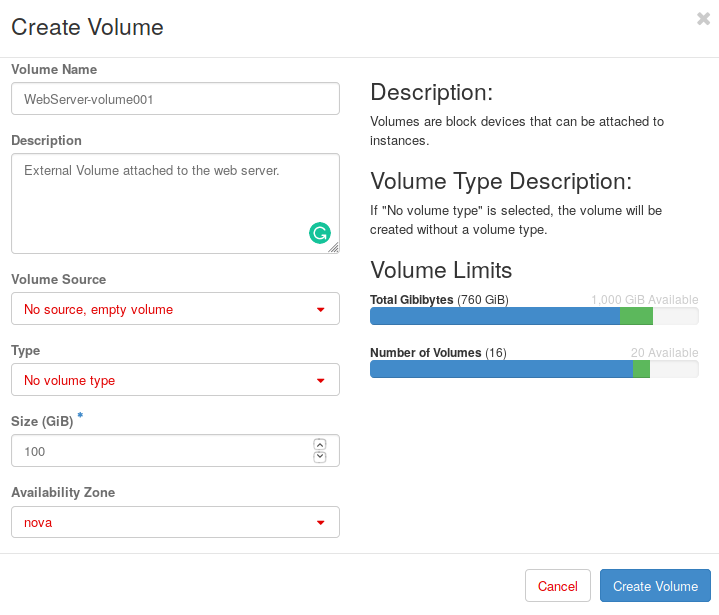The width and height of the screenshot is (719, 615).
Task: Close the Create Volume dialog with X
Action: pos(704,18)
